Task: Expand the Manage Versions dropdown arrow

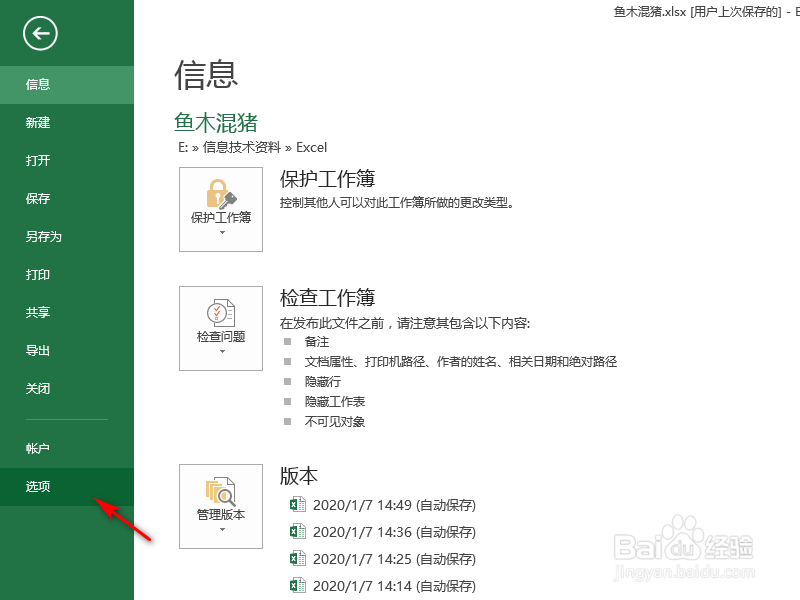Action: [x=220, y=528]
